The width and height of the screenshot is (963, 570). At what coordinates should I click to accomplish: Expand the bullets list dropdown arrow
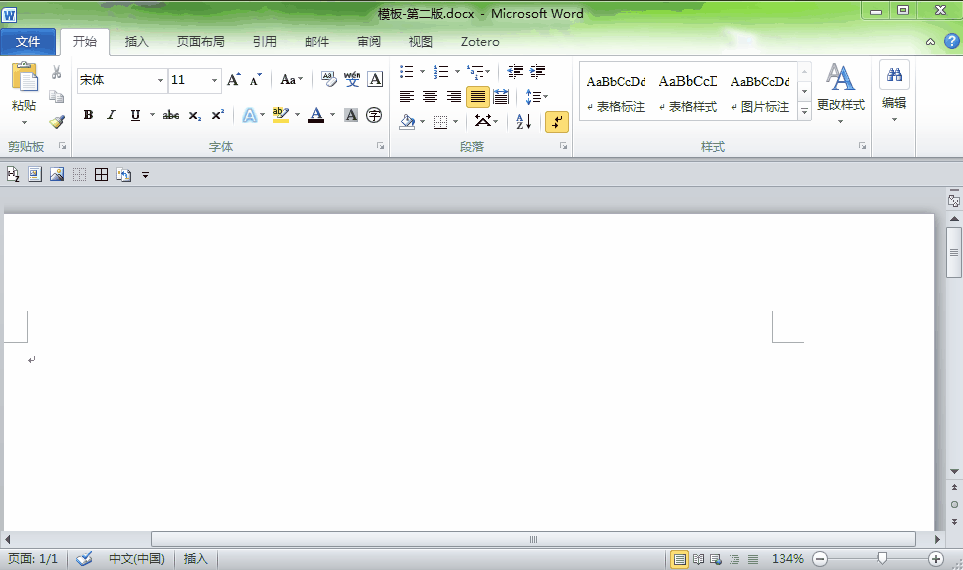422,72
